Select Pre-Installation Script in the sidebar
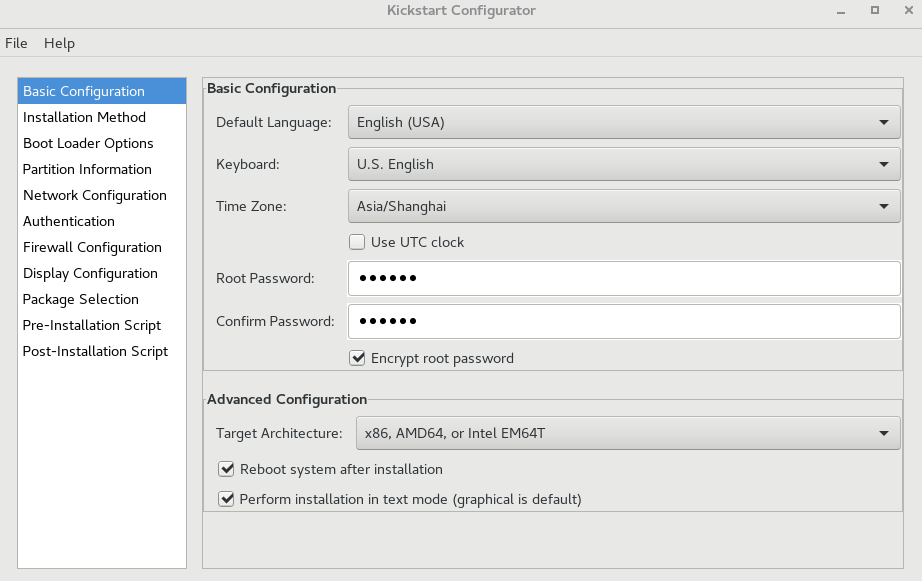922x581 pixels. (x=91, y=325)
